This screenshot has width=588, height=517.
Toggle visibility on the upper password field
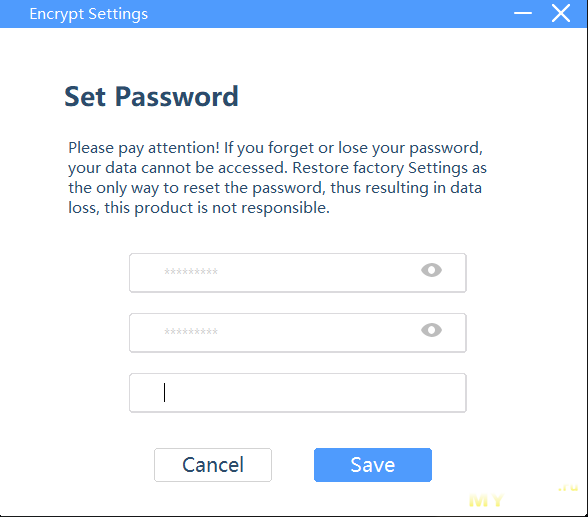coord(431,270)
